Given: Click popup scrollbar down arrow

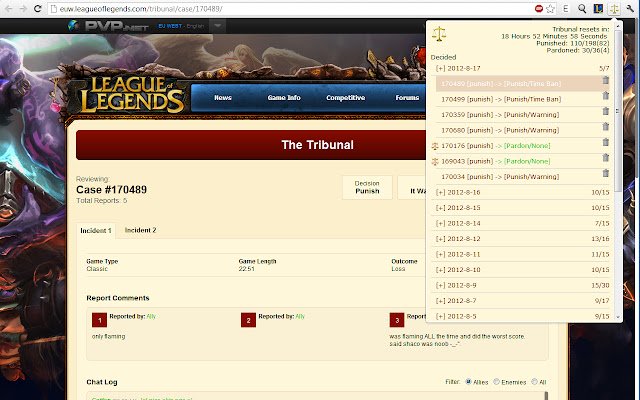Looking at the screenshot, I should (x=618, y=317).
